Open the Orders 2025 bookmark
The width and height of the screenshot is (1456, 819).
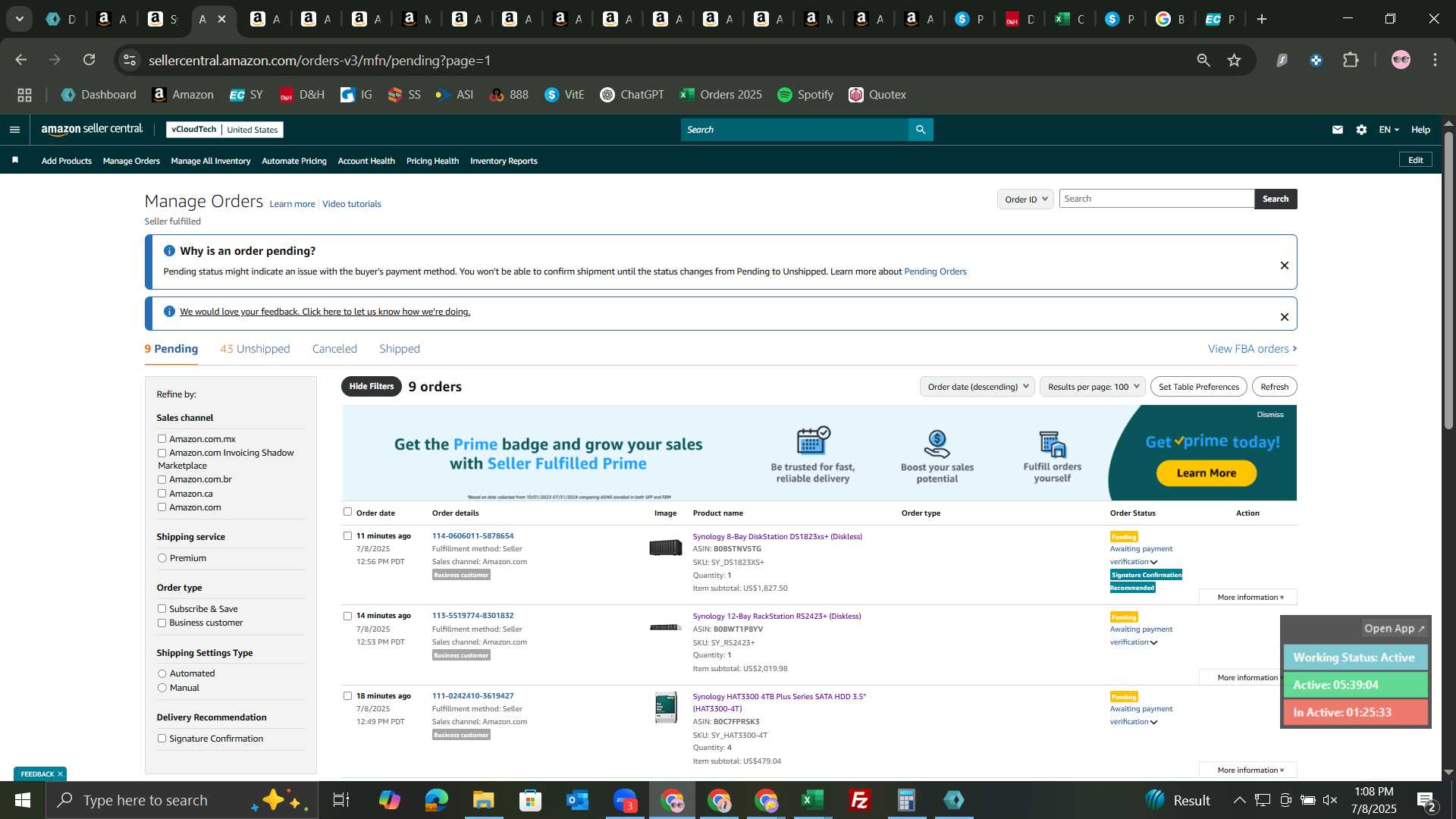click(x=720, y=95)
